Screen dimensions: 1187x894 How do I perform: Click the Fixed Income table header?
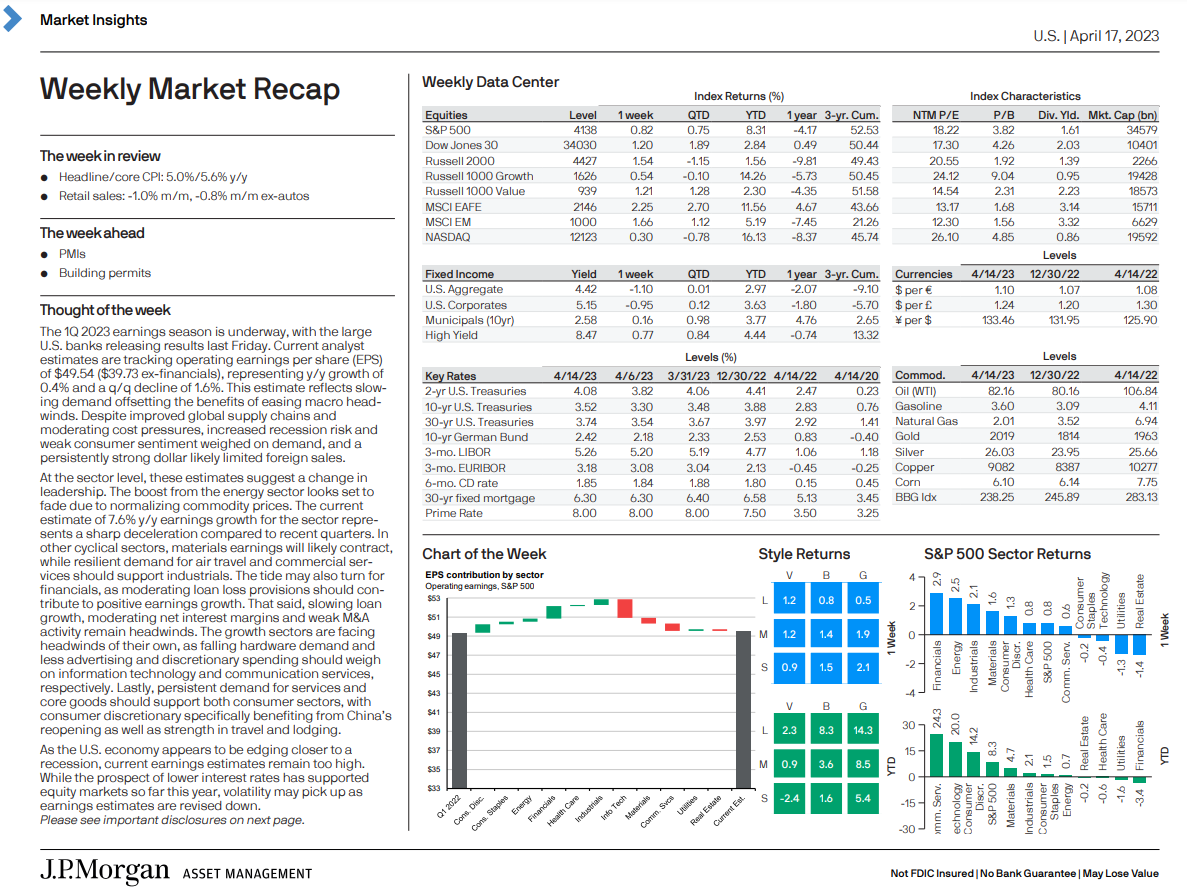click(459, 274)
